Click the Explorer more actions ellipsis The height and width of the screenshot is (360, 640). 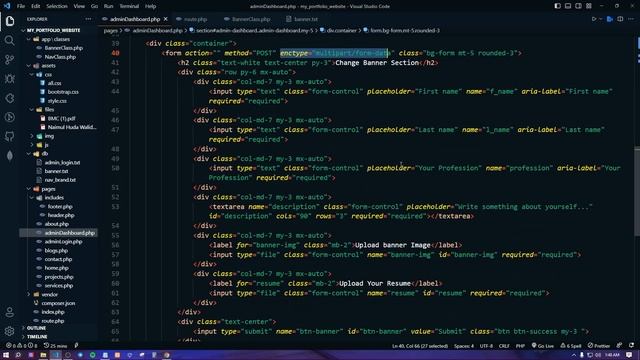click(x=88, y=19)
